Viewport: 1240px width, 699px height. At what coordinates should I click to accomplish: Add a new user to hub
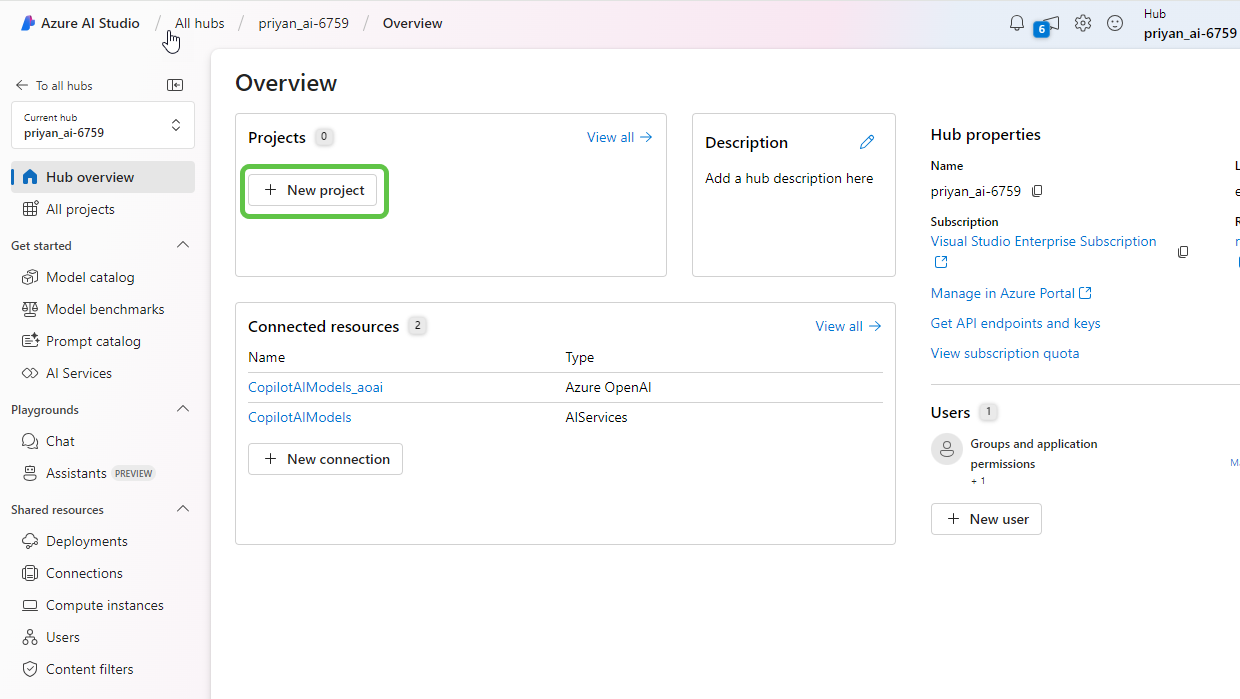(x=986, y=519)
